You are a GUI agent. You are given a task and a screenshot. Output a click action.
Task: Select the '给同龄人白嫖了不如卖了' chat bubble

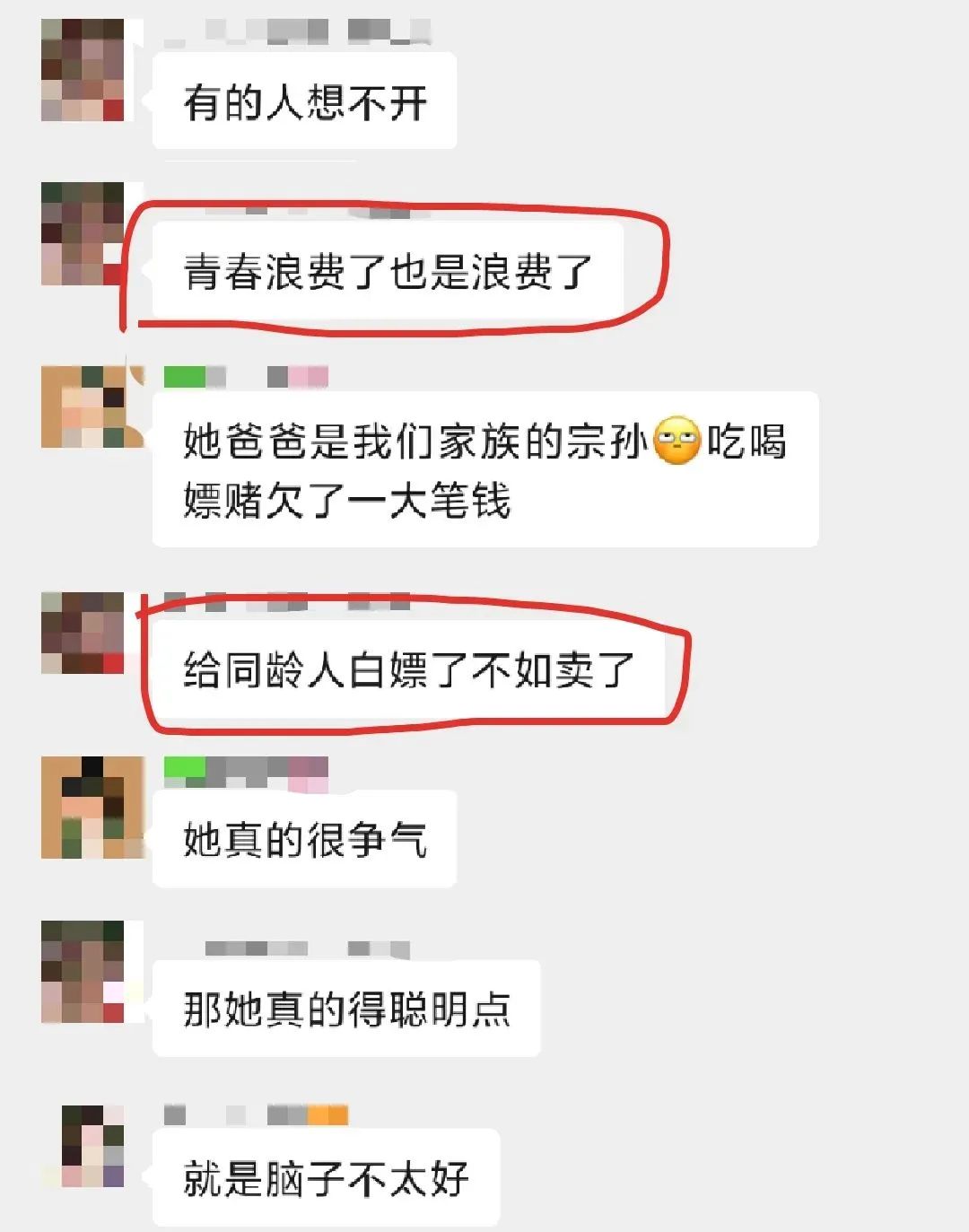pos(408,669)
